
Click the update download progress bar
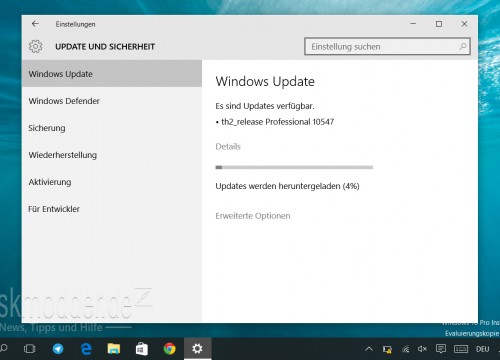(294, 167)
